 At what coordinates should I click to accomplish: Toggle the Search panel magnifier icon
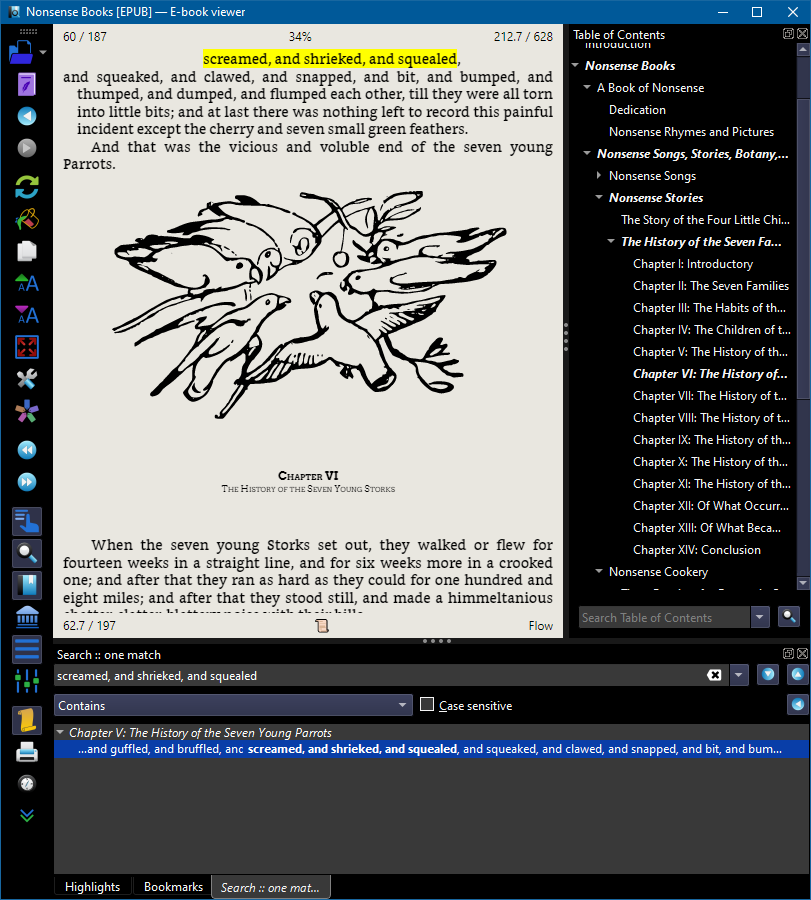pos(26,553)
